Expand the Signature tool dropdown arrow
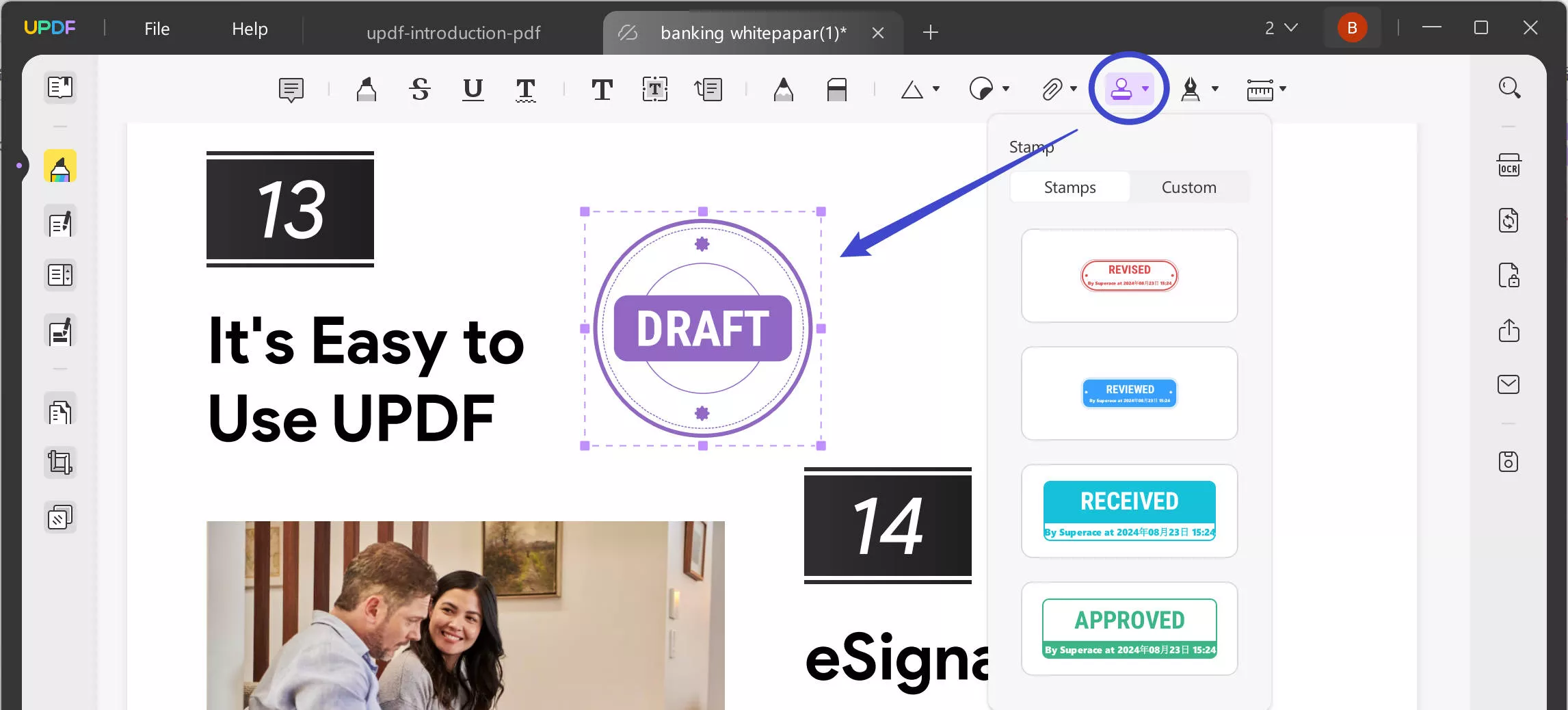The height and width of the screenshot is (710, 1568). tap(1215, 89)
